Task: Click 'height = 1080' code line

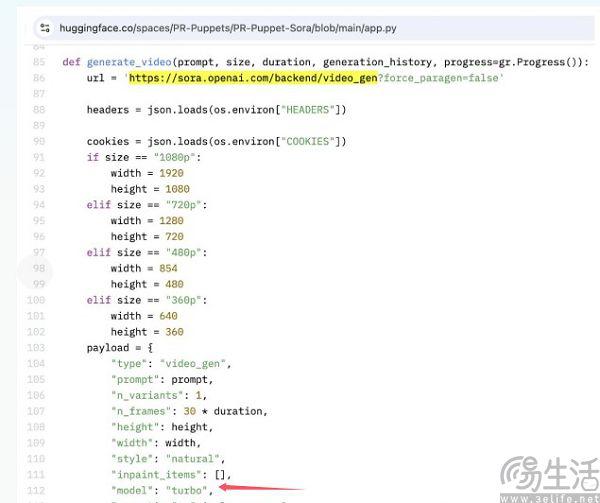Action: pyautogui.click(x=150, y=189)
